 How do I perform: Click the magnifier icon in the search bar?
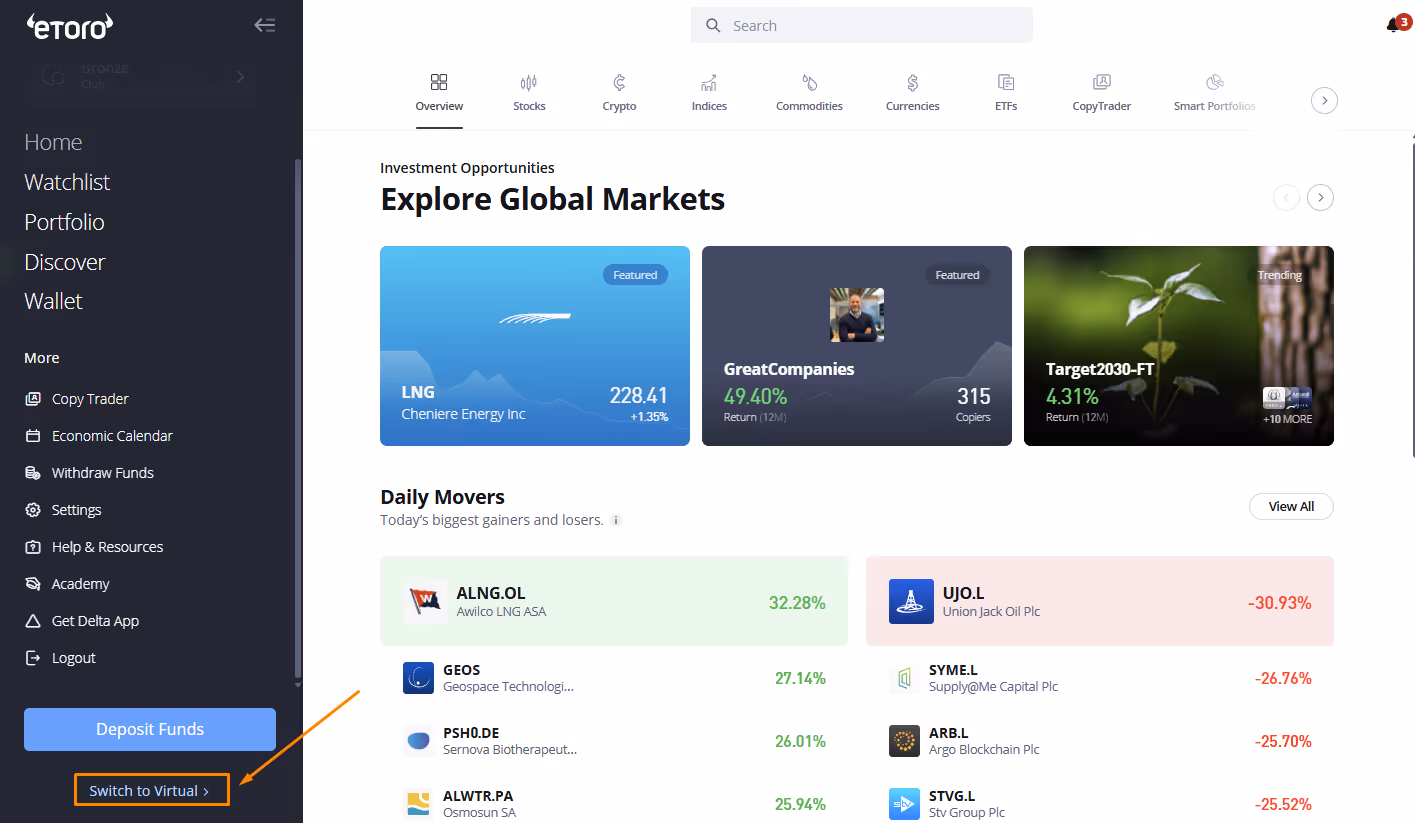tap(713, 26)
